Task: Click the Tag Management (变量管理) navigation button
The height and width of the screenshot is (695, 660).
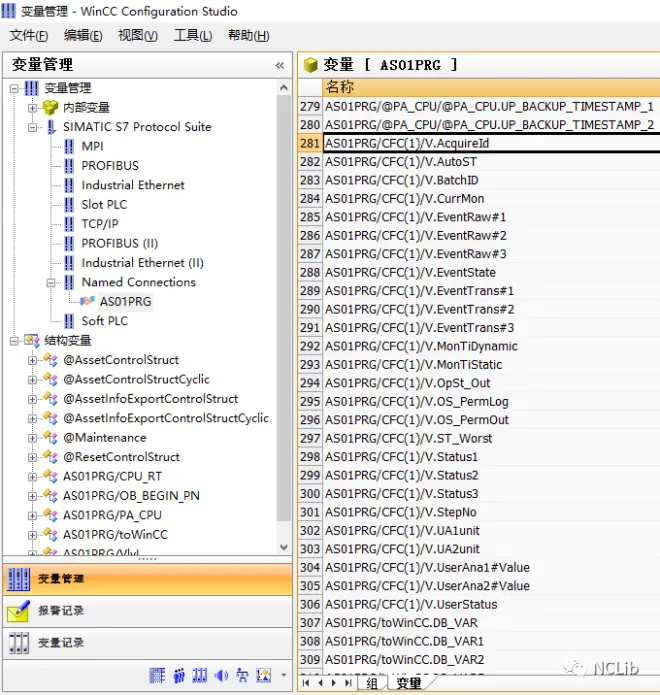Action: pos(147,579)
